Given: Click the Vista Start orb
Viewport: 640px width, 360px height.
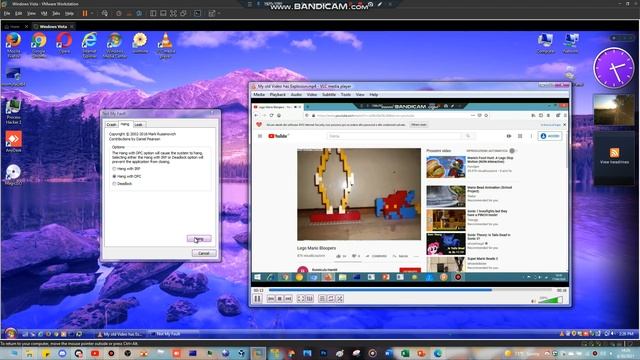Looking at the screenshot, I should [11, 333].
